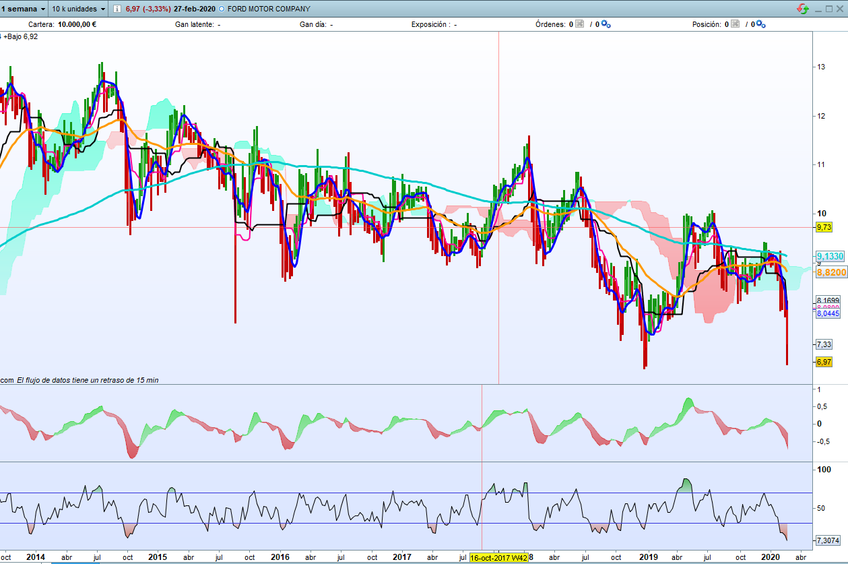Click the yellow 6,97 current price label
The width and height of the screenshot is (848, 564).
pyautogui.click(x=824, y=362)
